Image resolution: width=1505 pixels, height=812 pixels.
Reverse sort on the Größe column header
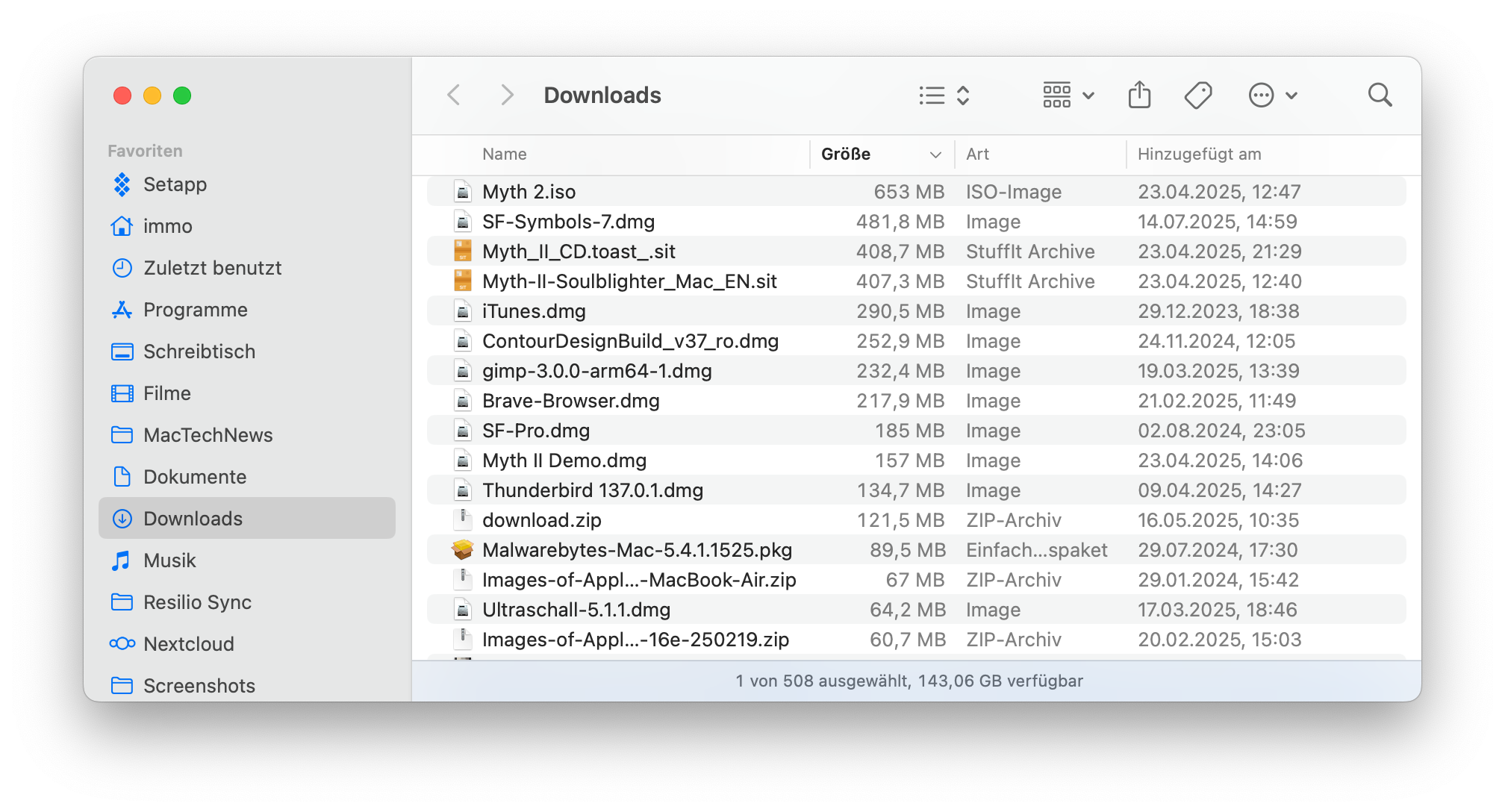click(882, 154)
